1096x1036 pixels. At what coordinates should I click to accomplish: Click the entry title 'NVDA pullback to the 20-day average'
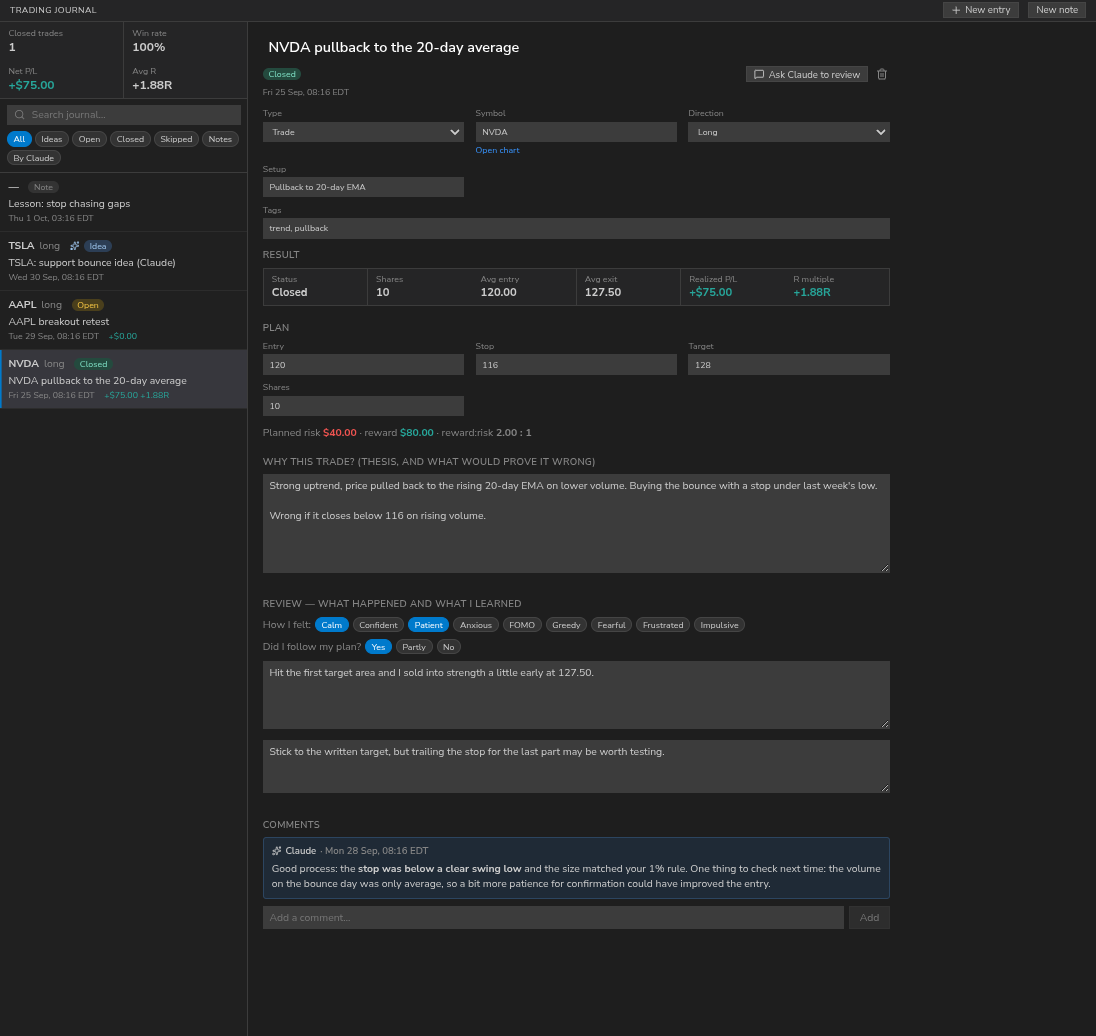pos(394,48)
